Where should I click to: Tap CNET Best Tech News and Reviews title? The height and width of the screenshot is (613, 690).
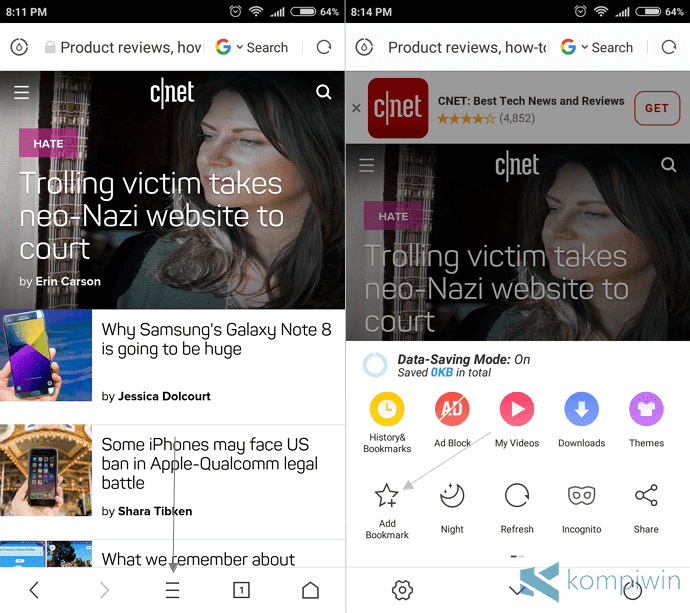[531, 101]
